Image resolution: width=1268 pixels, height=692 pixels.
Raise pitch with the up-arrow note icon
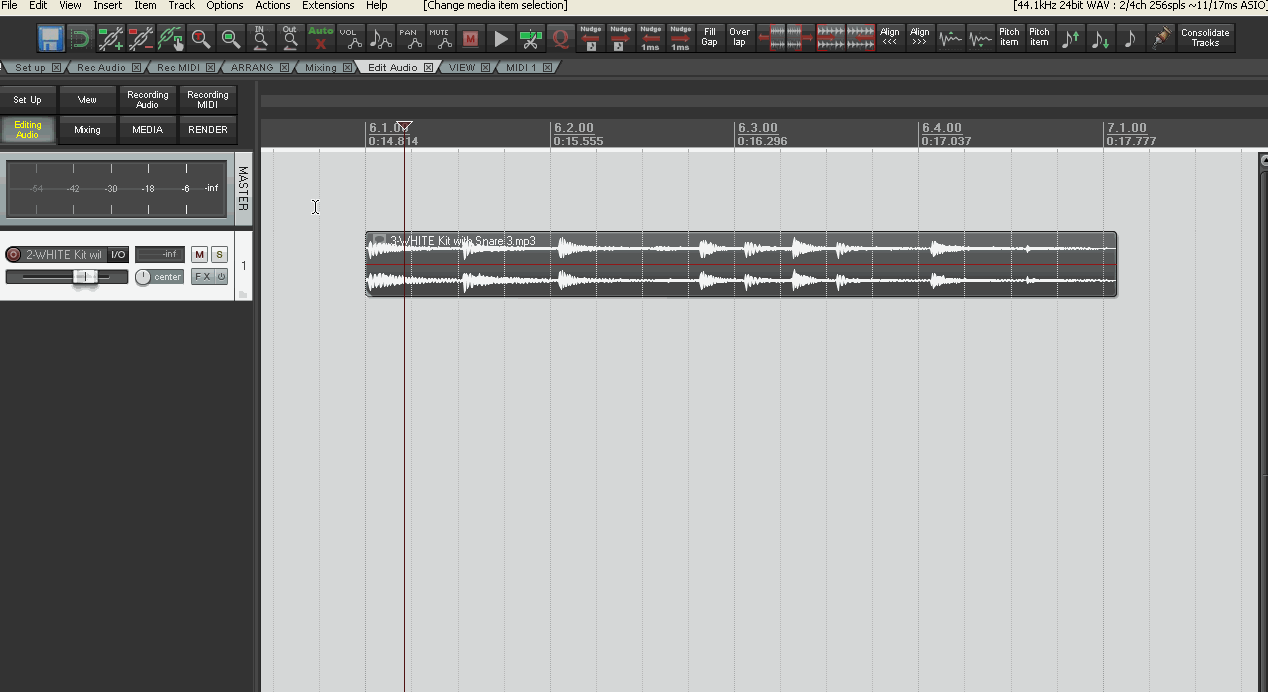pyautogui.click(x=1071, y=37)
